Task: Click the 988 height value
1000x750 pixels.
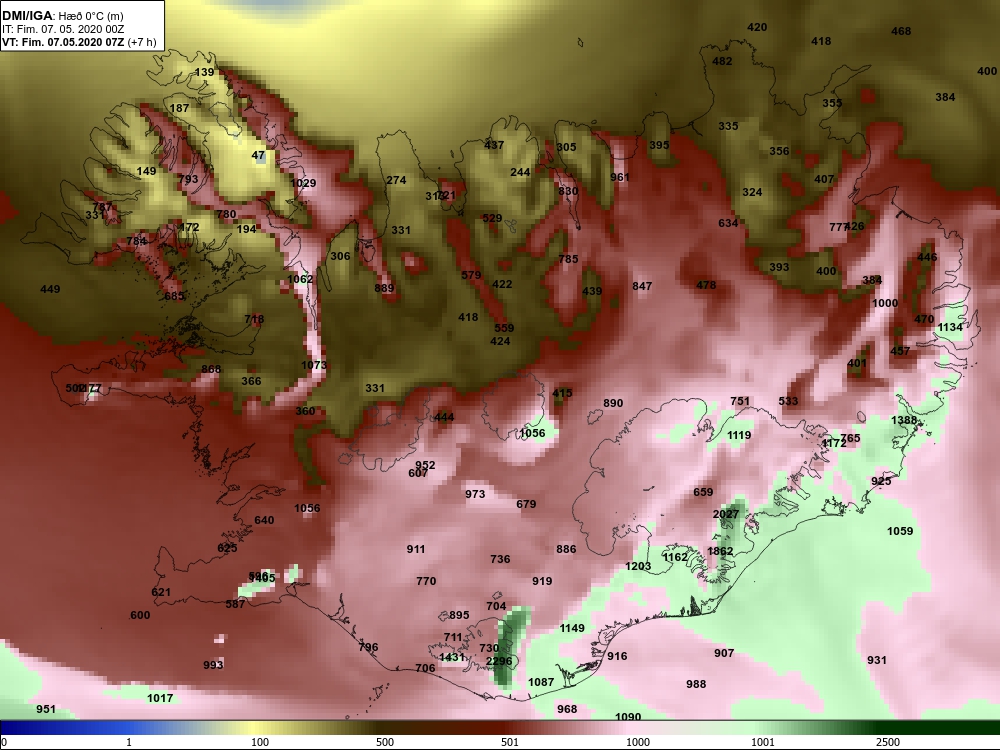Action: click(696, 684)
